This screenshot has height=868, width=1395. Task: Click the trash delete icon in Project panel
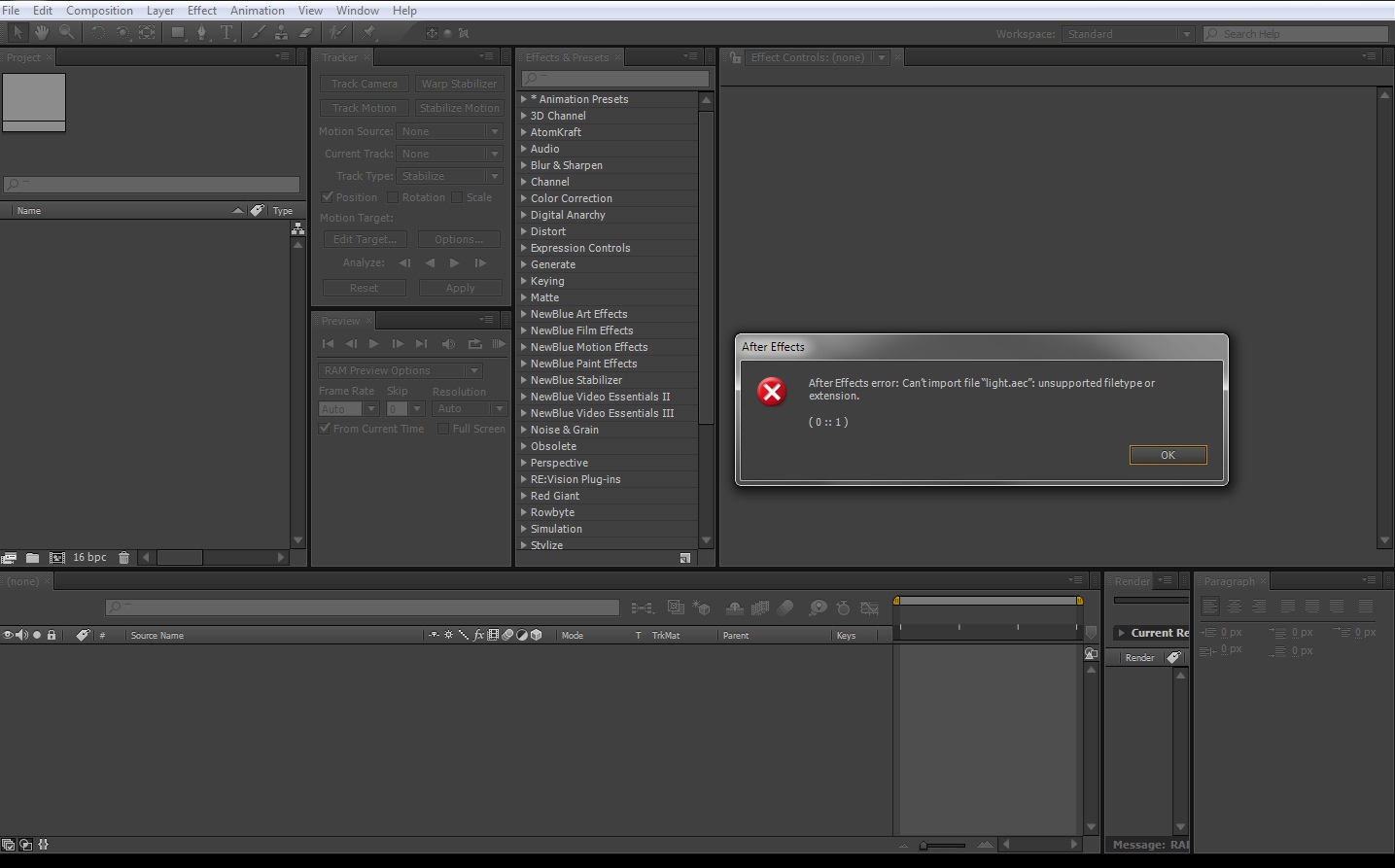coord(123,558)
